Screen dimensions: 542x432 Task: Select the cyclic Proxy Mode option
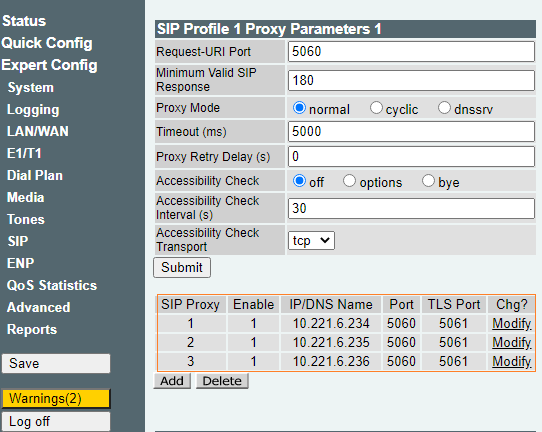click(x=376, y=108)
